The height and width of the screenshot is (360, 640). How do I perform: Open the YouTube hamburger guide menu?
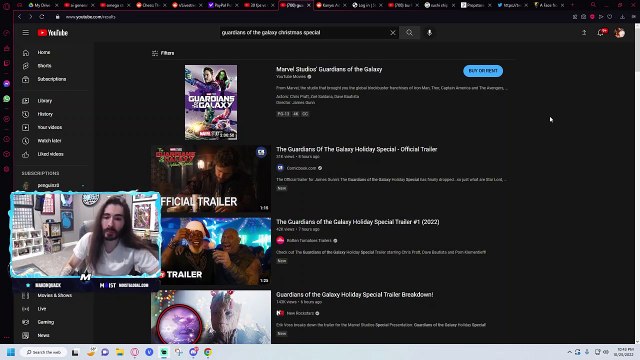tap(26, 33)
